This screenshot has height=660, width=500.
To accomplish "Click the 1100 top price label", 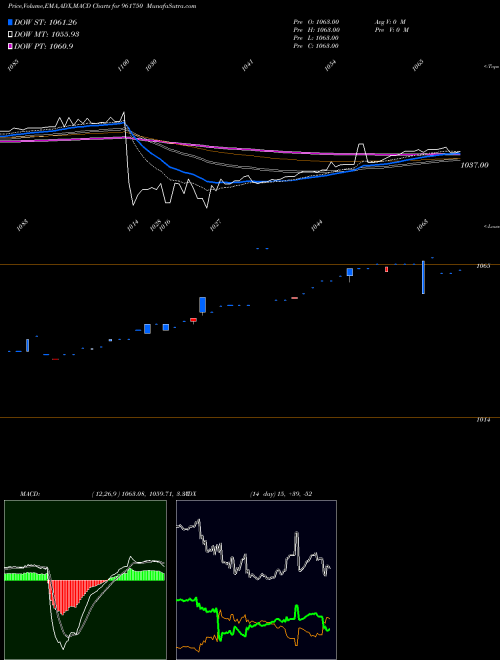I will click(124, 65).
